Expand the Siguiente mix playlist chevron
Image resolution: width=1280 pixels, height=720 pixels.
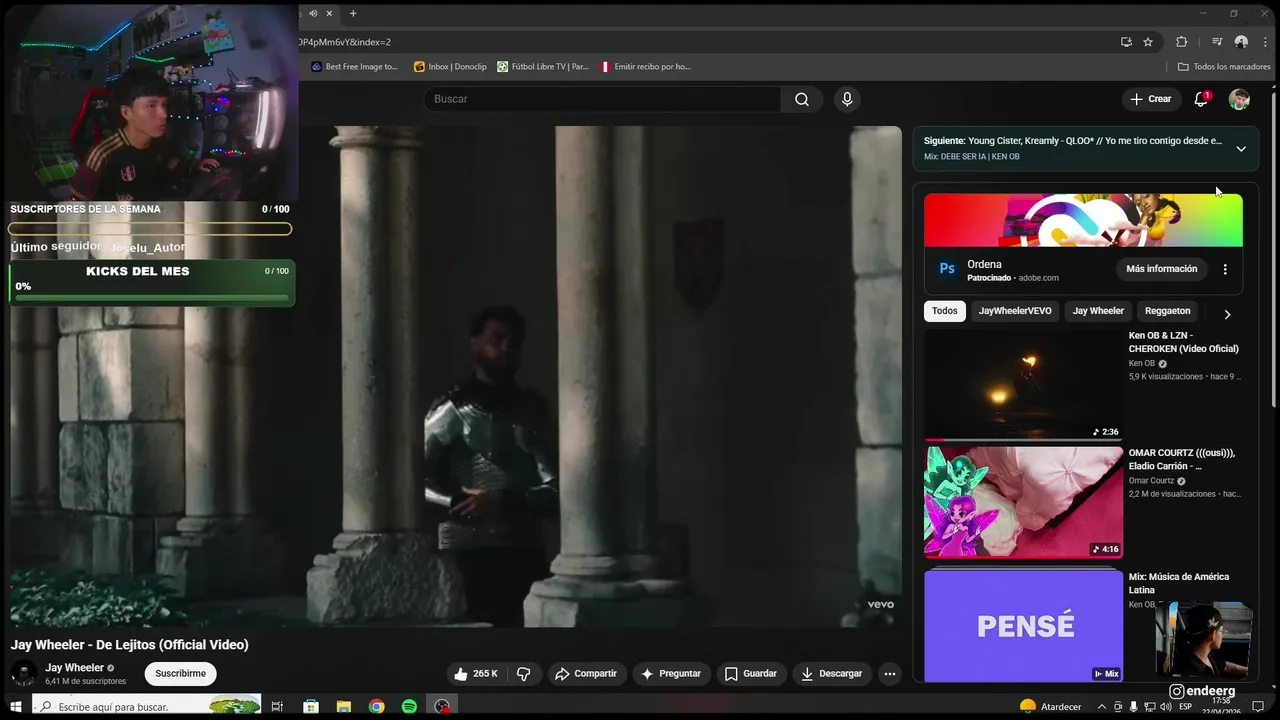pos(1241,149)
